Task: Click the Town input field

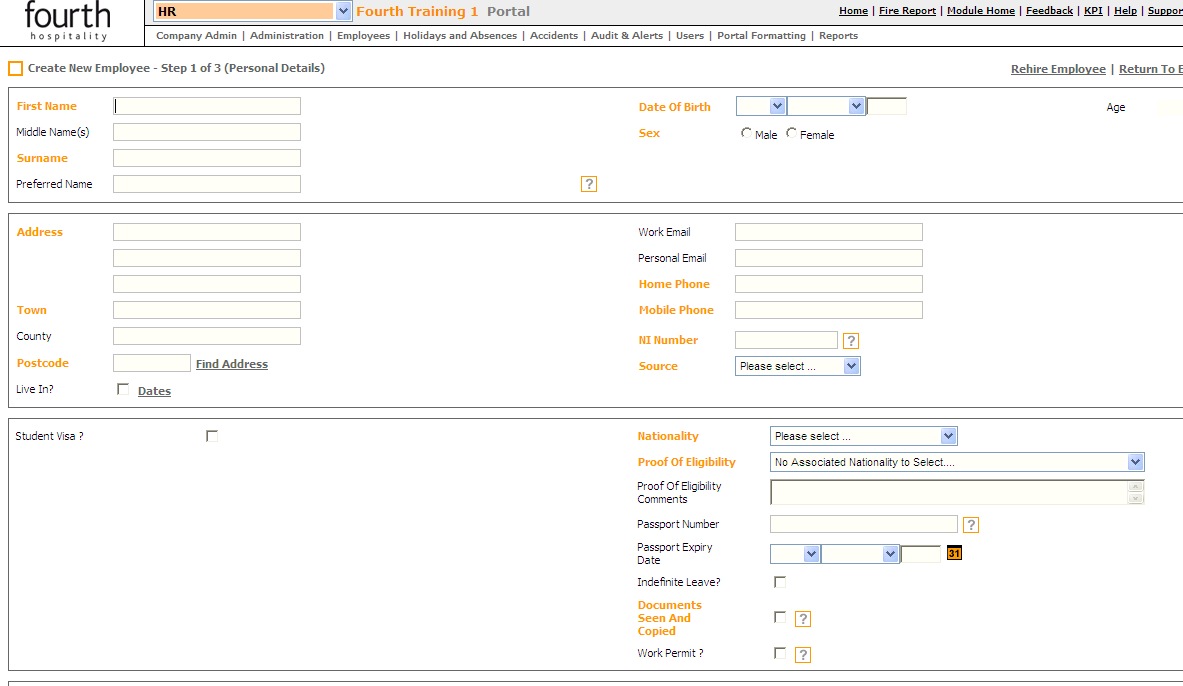Action: pos(207,310)
